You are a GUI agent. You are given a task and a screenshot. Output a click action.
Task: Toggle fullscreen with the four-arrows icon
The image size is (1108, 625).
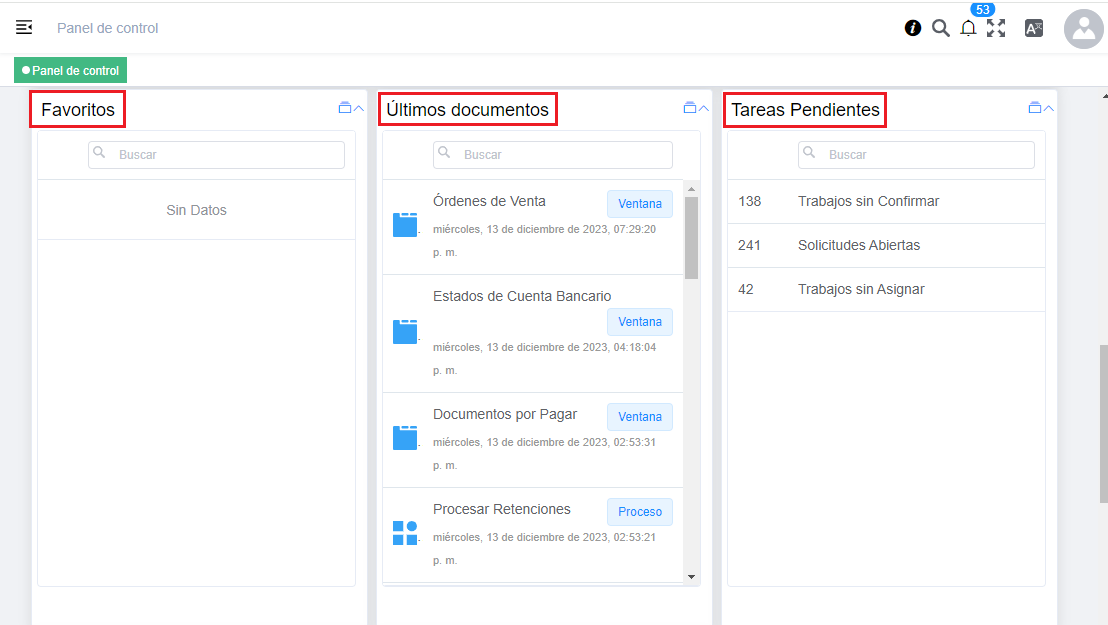996,28
